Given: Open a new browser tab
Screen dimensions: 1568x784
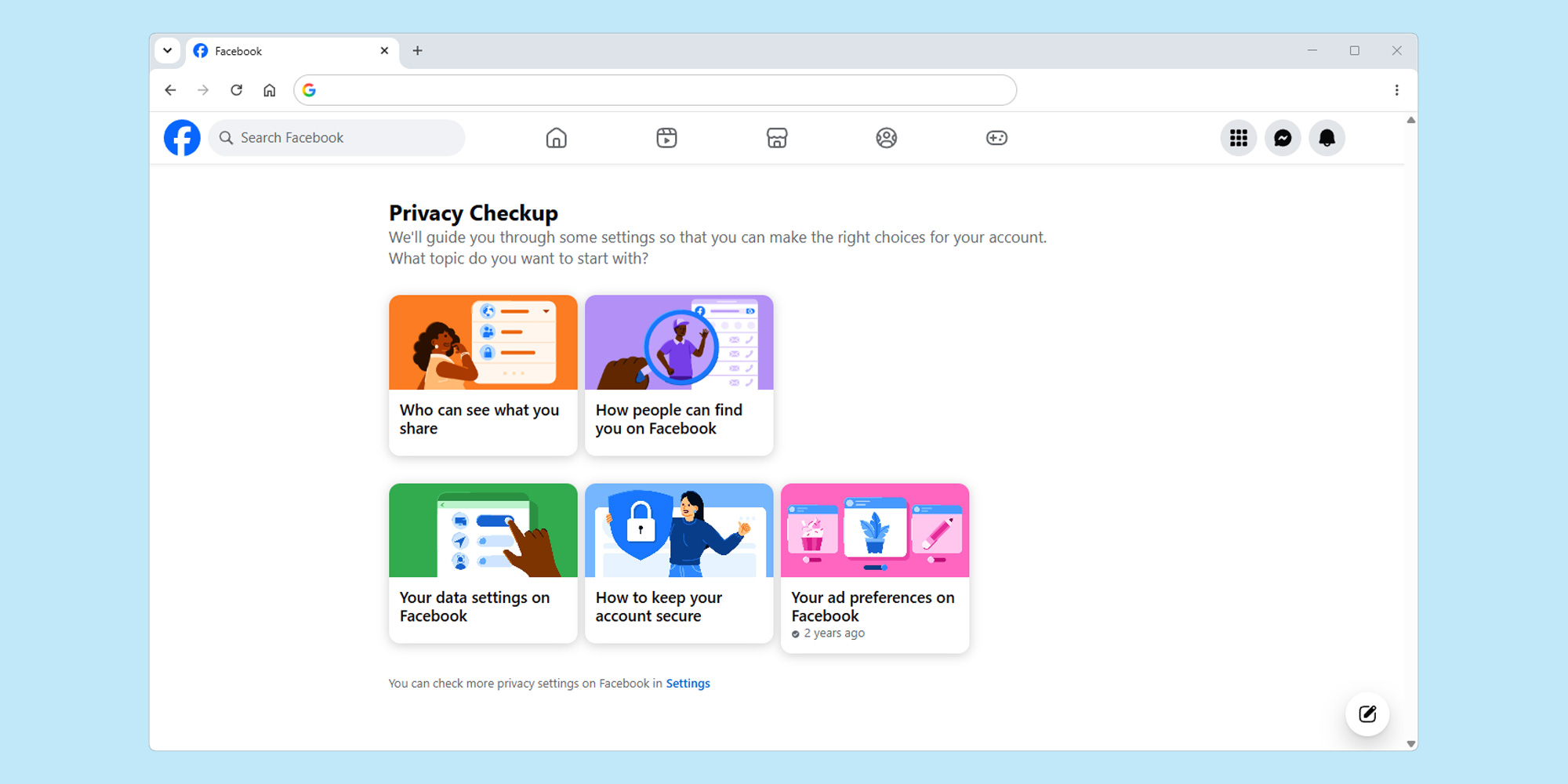Looking at the screenshot, I should click(x=418, y=51).
